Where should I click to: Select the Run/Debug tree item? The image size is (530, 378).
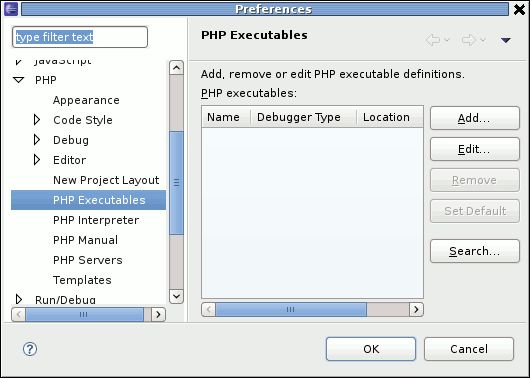tap(65, 300)
